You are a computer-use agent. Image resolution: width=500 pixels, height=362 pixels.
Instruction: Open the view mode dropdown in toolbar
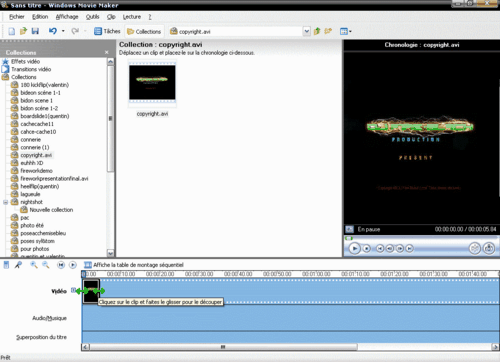coord(346,31)
